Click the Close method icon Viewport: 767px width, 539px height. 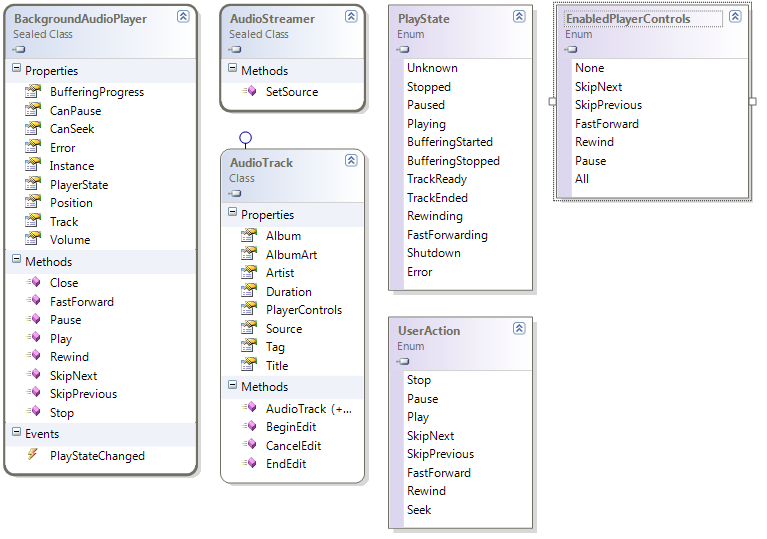click(x=34, y=282)
